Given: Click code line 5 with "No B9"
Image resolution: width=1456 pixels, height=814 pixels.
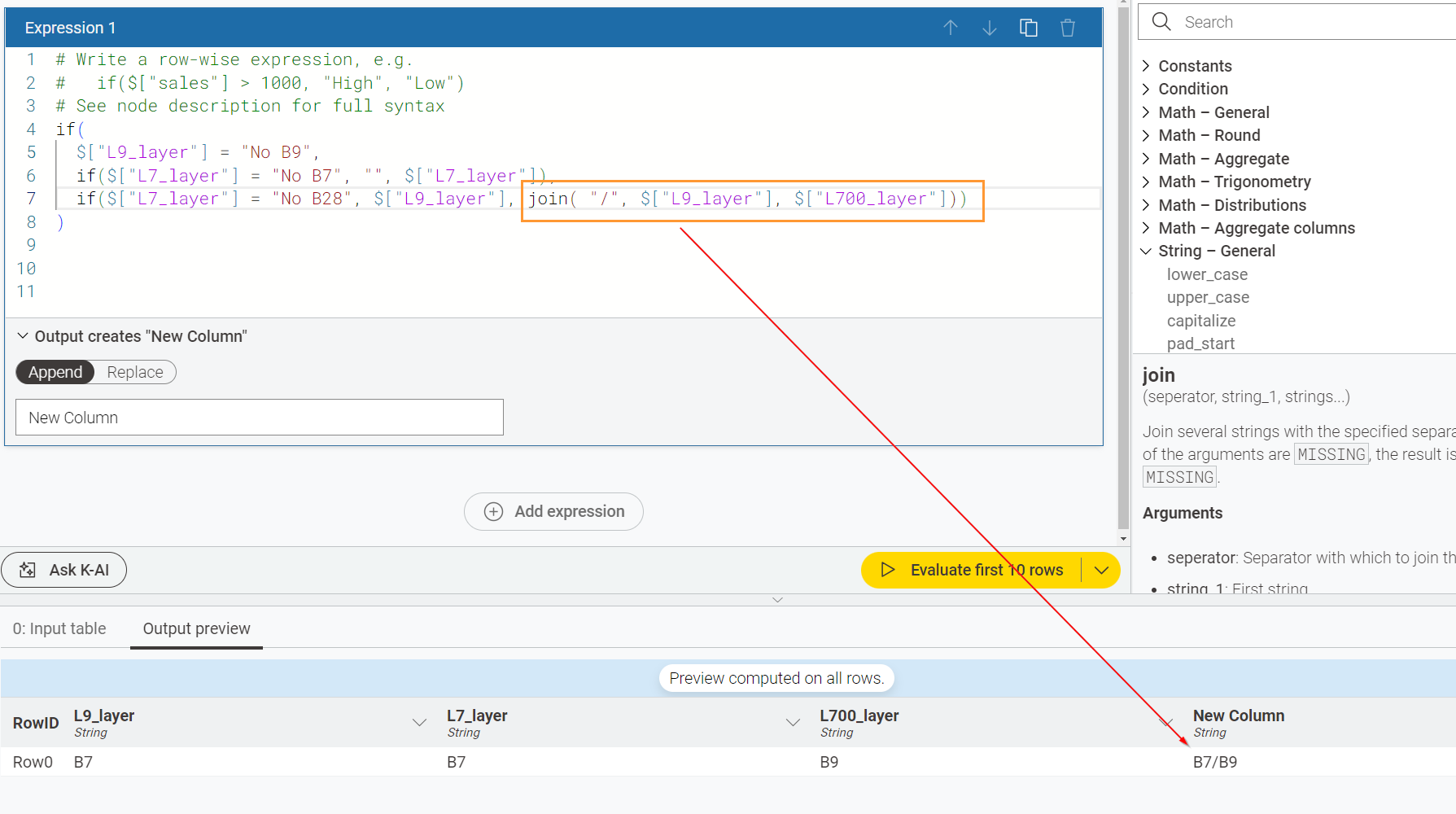Looking at the screenshot, I should coord(197,152).
